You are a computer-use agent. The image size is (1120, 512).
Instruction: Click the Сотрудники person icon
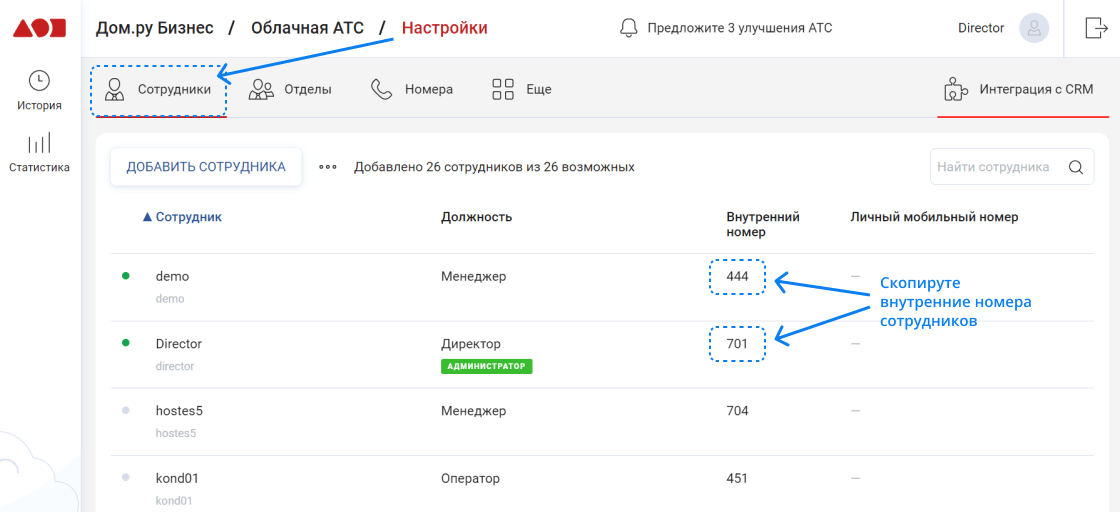[x=113, y=90]
